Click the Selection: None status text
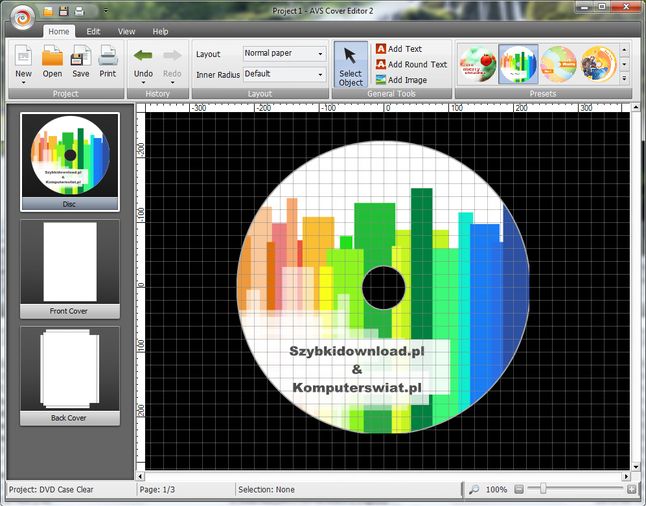The height and width of the screenshot is (506, 646). tap(266, 490)
